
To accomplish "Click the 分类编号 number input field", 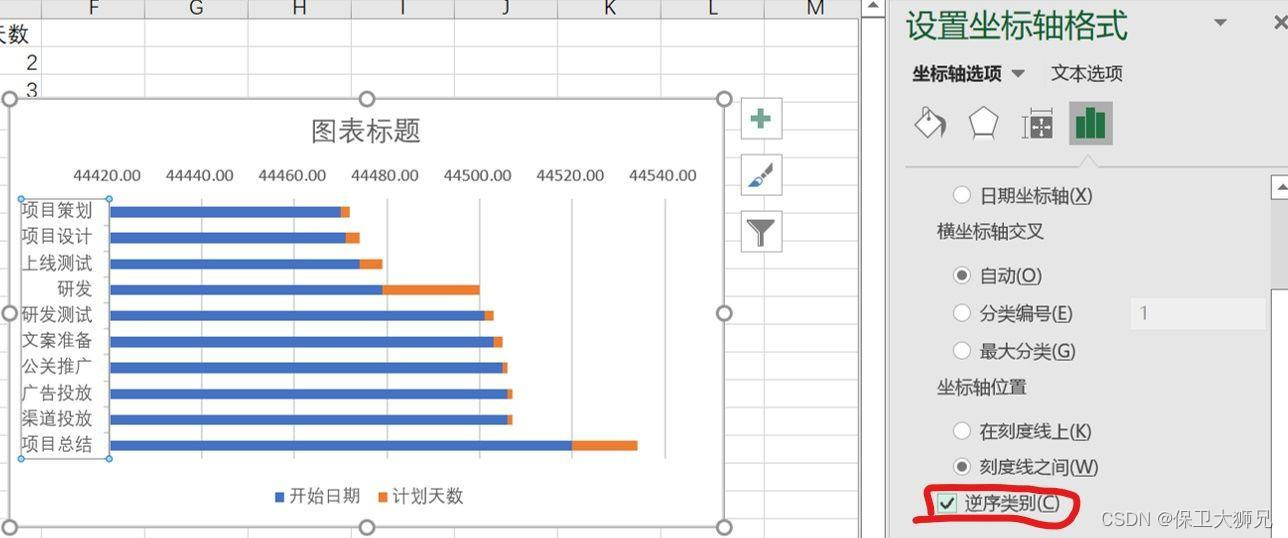I will pos(1198,314).
